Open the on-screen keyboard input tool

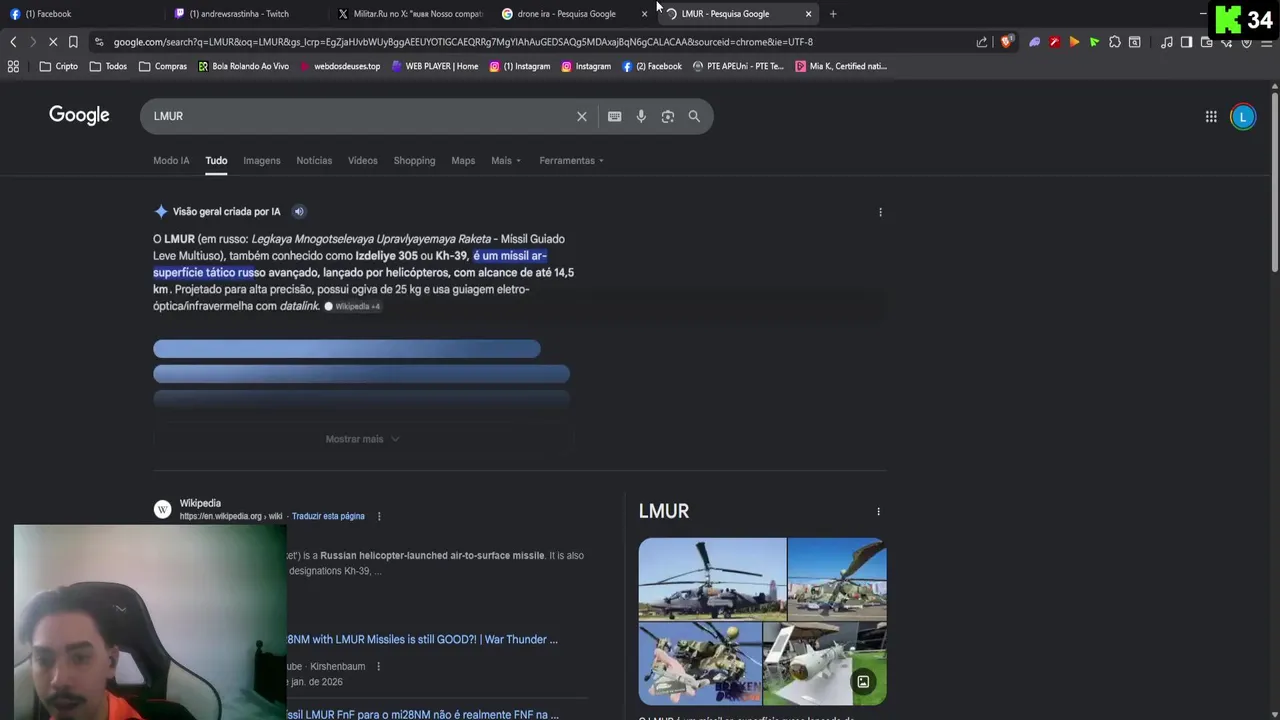coord(614,116)
